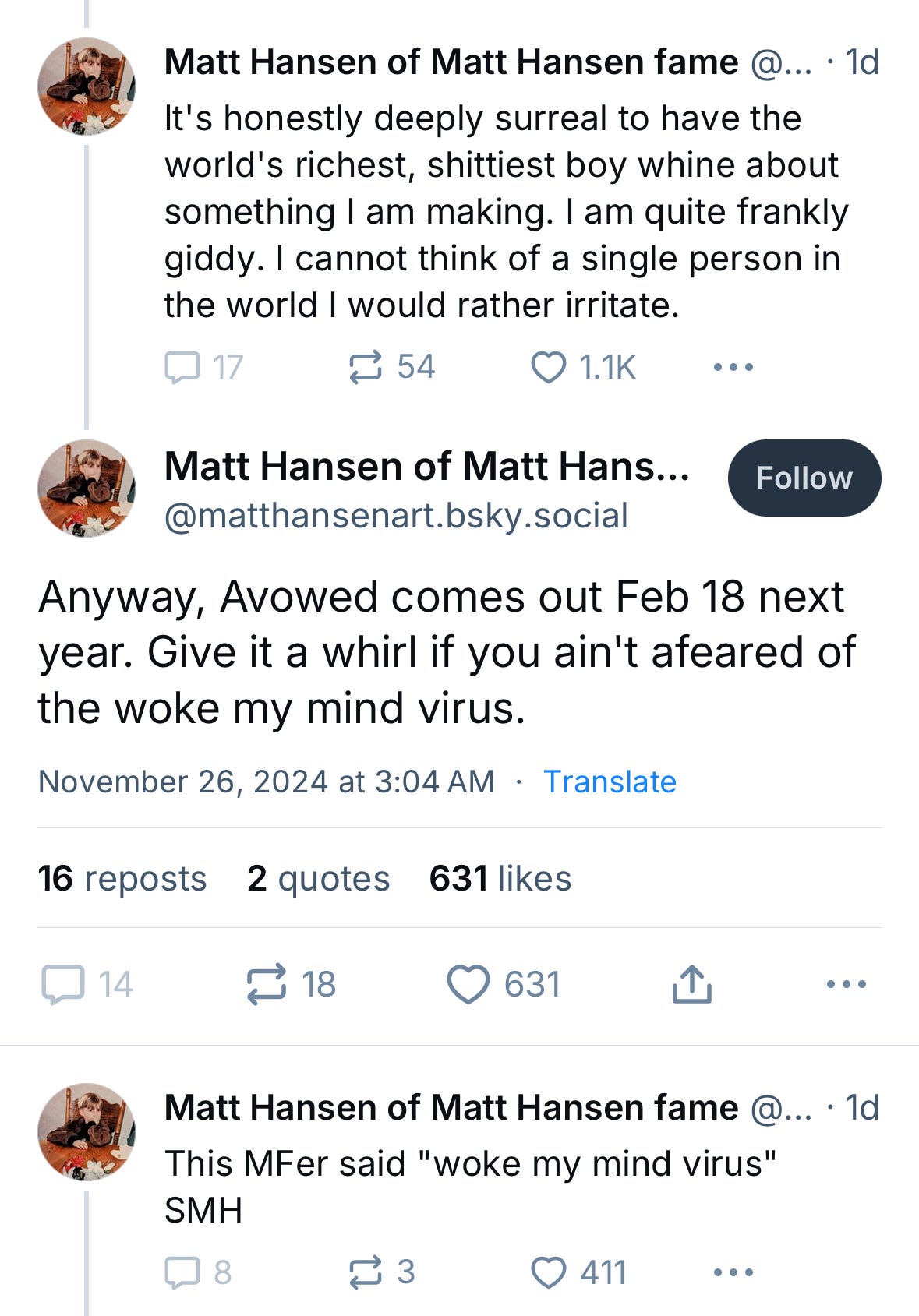919x1316 pixels.
Task: Show who gave the 631 likes
Action: click(x=500, y=878)
